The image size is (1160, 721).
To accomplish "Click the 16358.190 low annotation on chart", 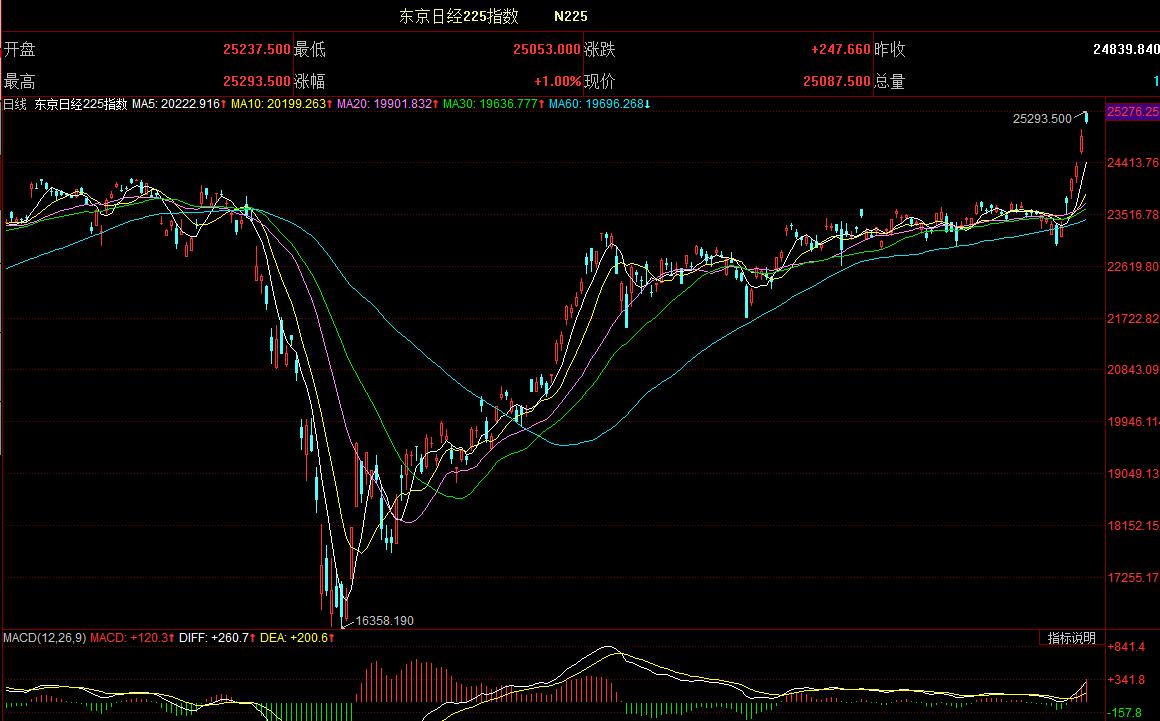I will 385,620.
